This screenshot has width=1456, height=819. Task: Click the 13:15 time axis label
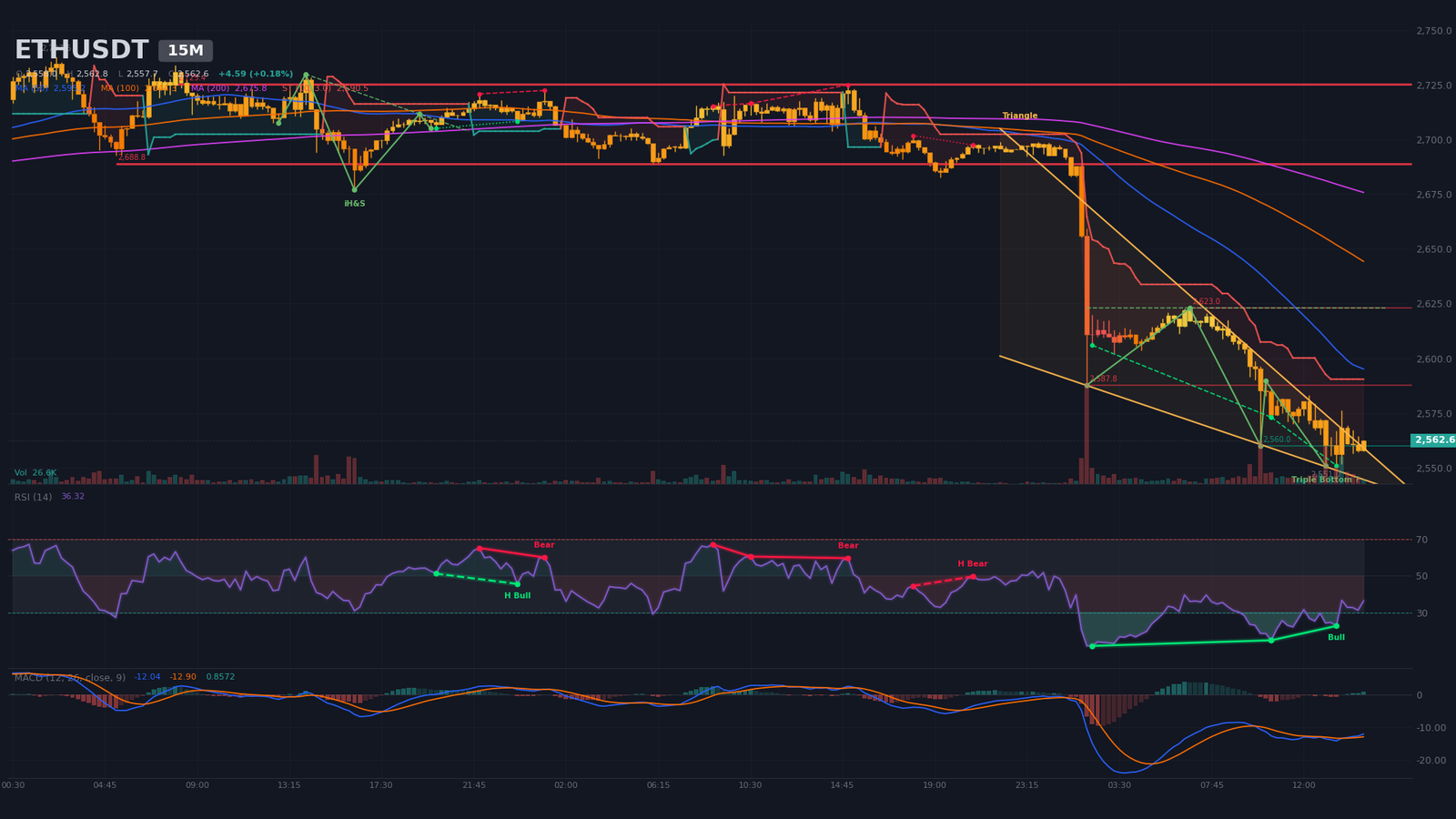pyautogui.click(x=289, y=785)
